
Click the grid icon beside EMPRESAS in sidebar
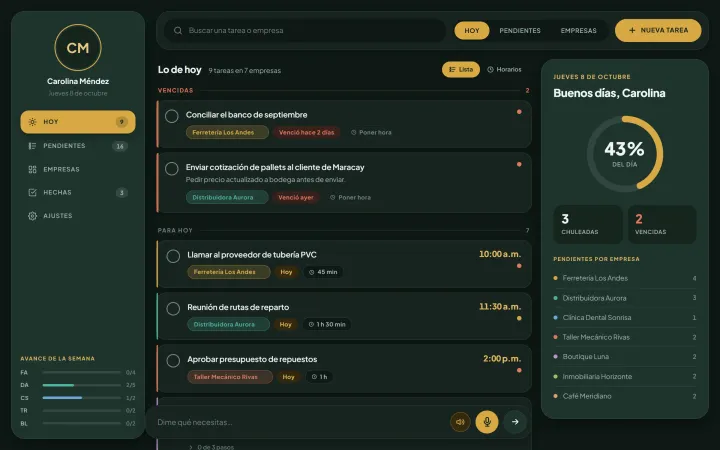tap(32, 169)
